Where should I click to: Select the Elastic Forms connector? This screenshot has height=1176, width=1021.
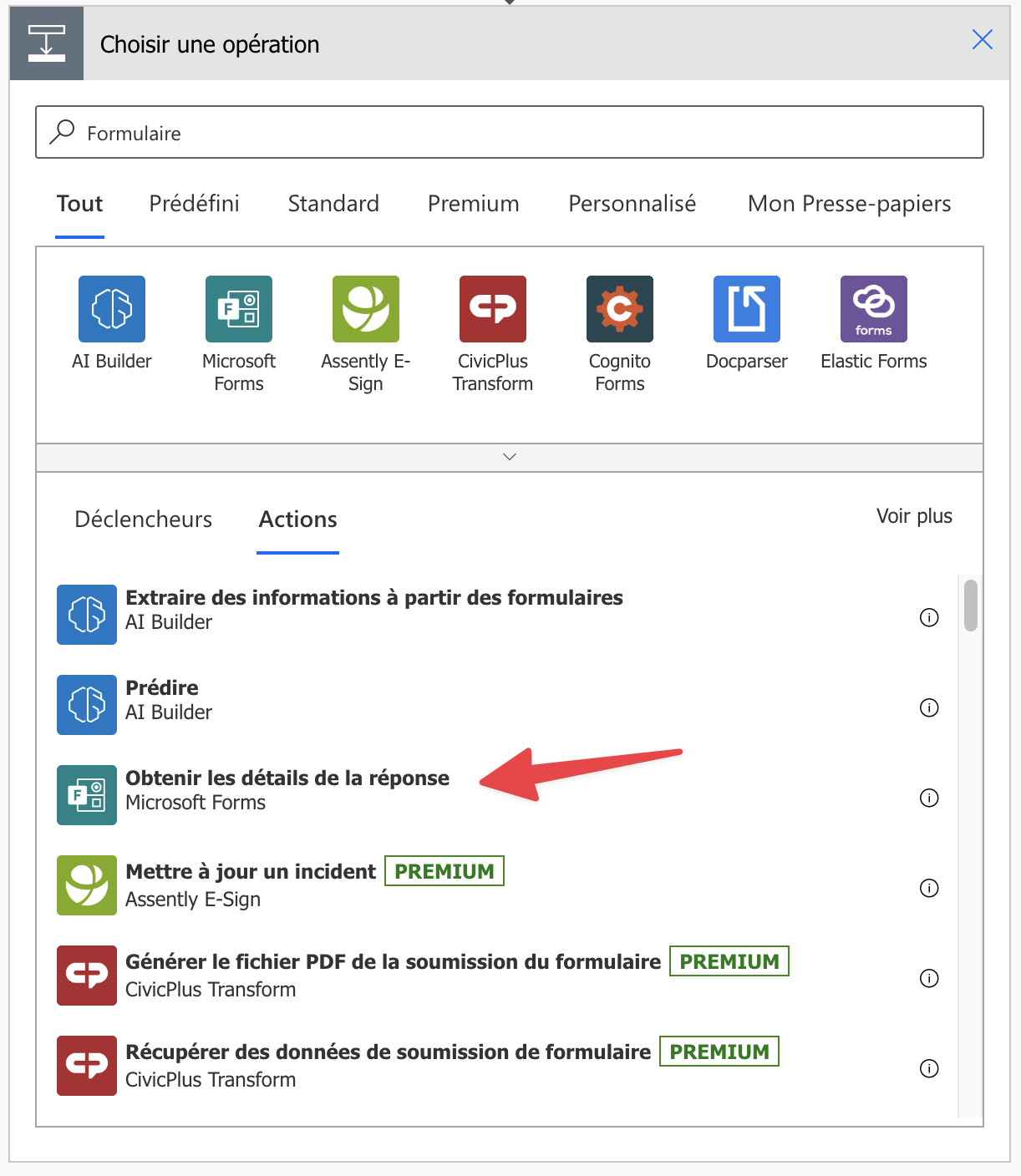(874, 309)
